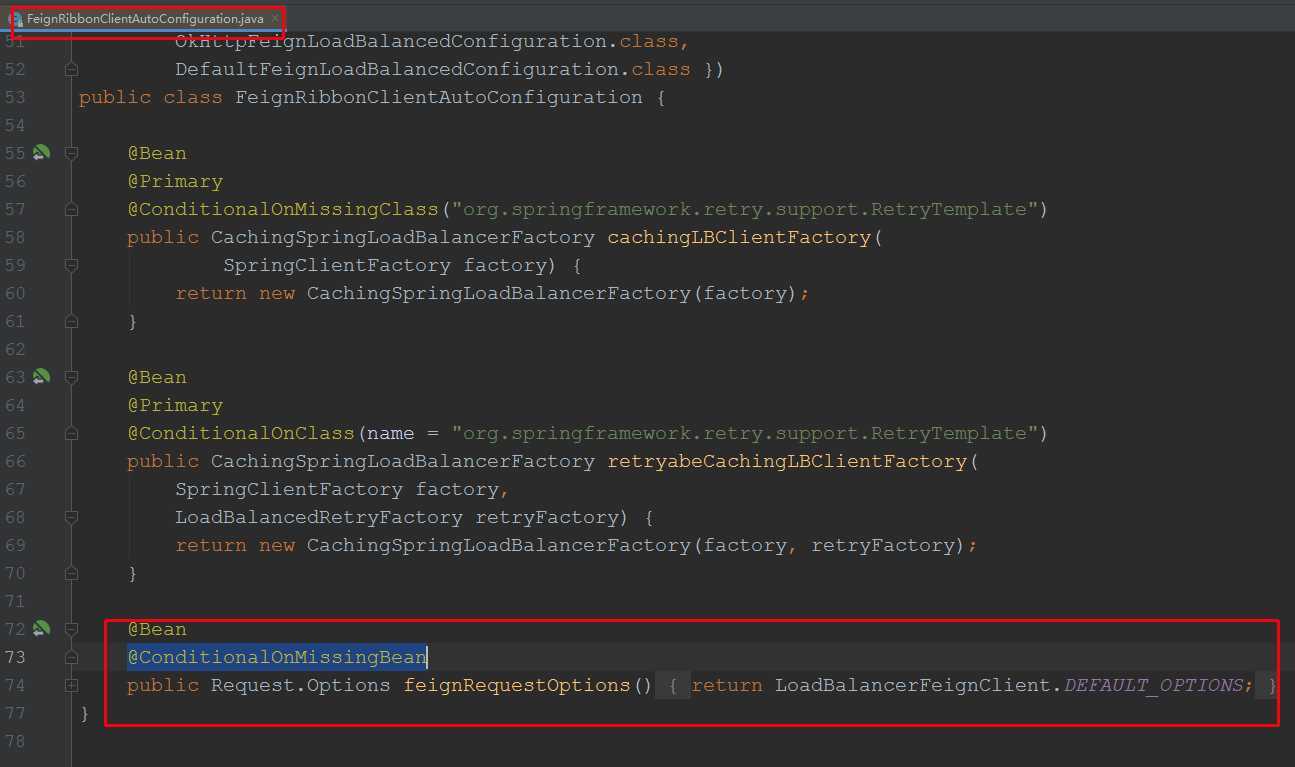Viewport: 1295px width, 767px height.
Task: Click line number 66 in the gutter
Action: coord(15,461)
